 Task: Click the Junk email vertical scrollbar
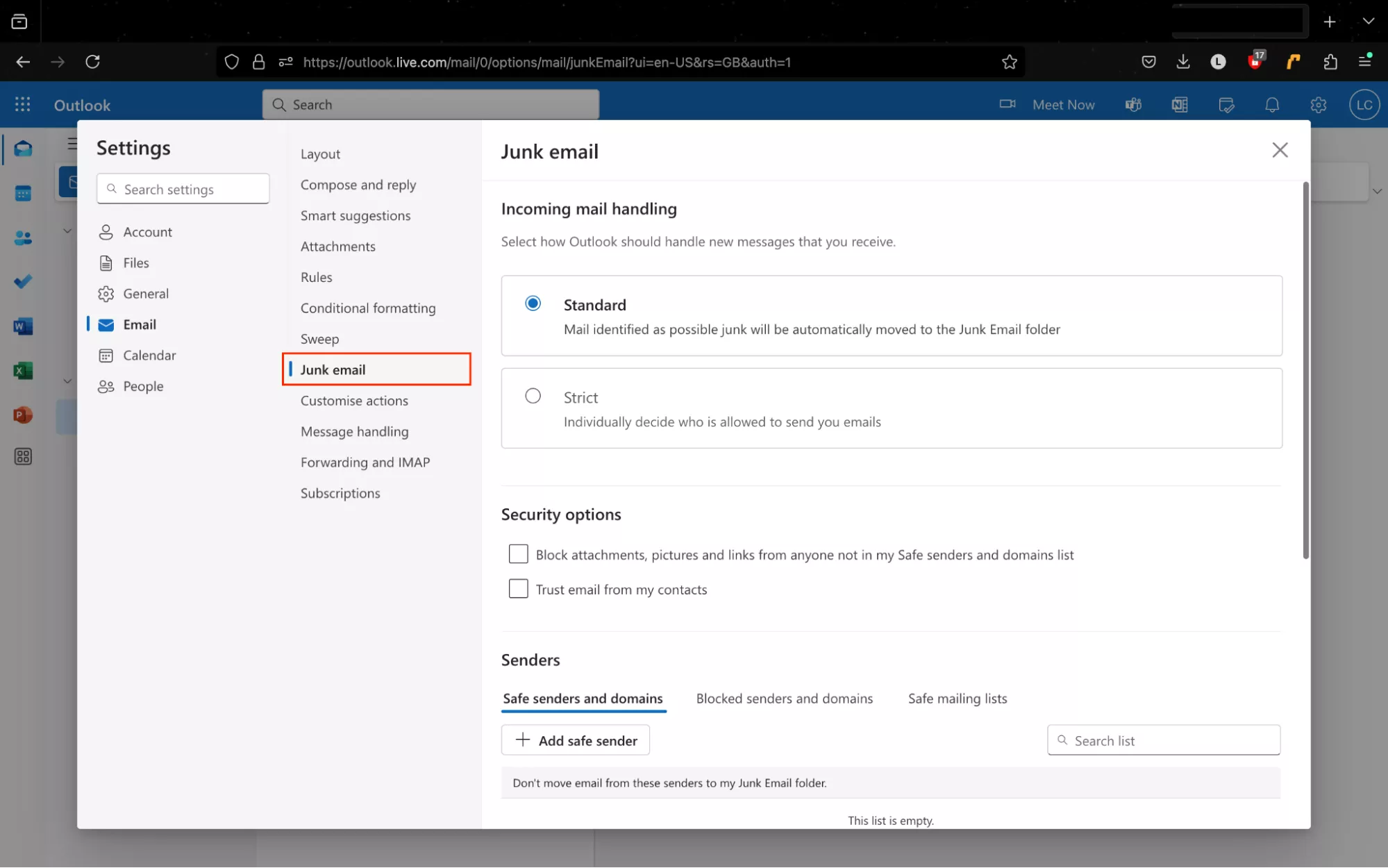[x=1305, y=370]
